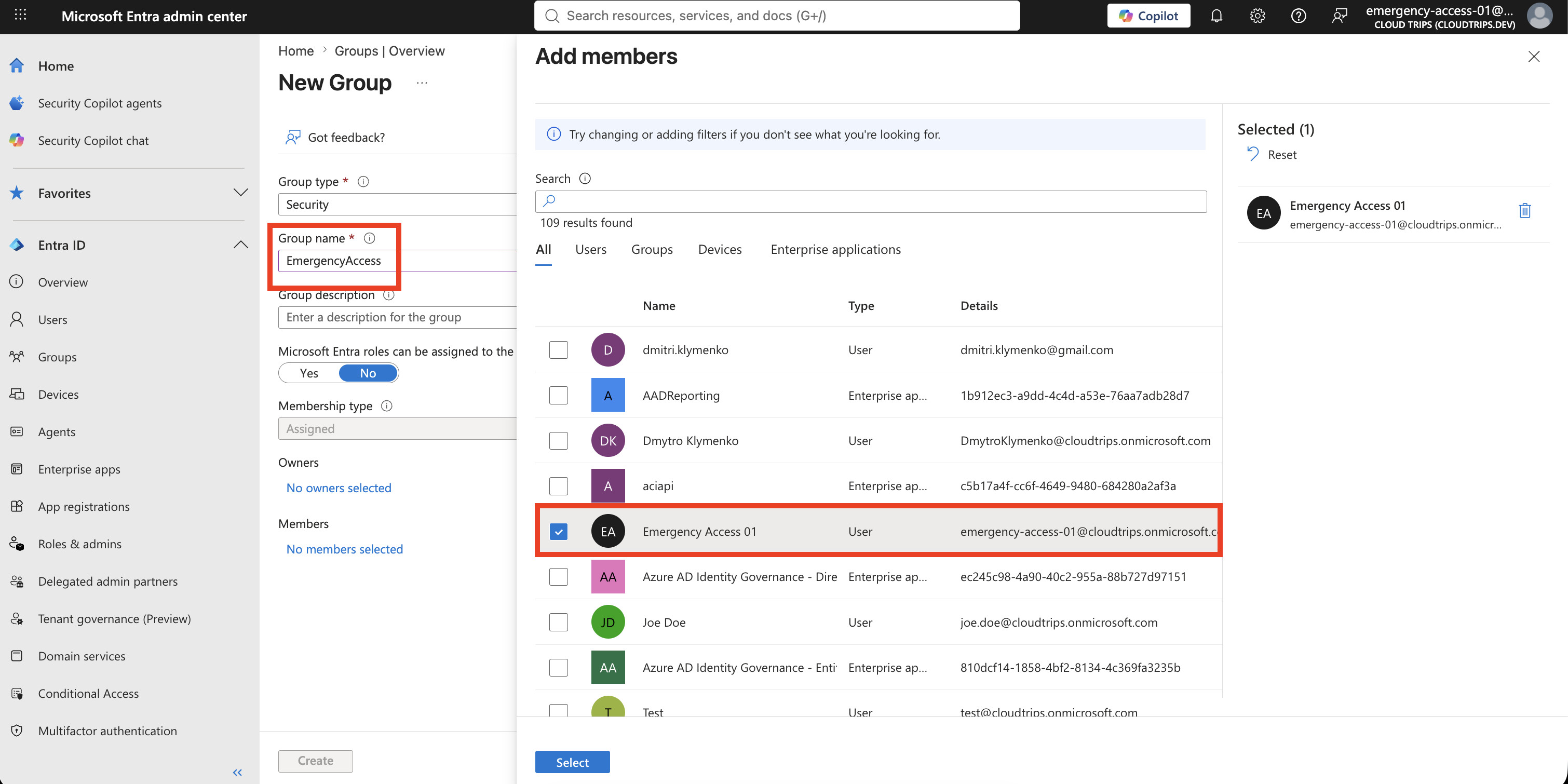Viewport: 1568px width, 784px height.
Task: Click the Groups | Overview breadcrumb
Action: point(389,51)
